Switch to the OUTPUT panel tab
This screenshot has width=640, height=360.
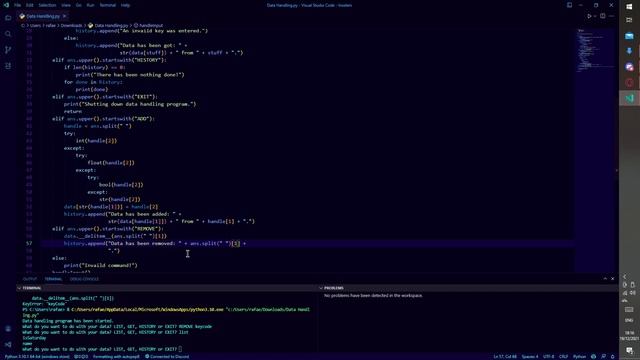coord(30,279)
